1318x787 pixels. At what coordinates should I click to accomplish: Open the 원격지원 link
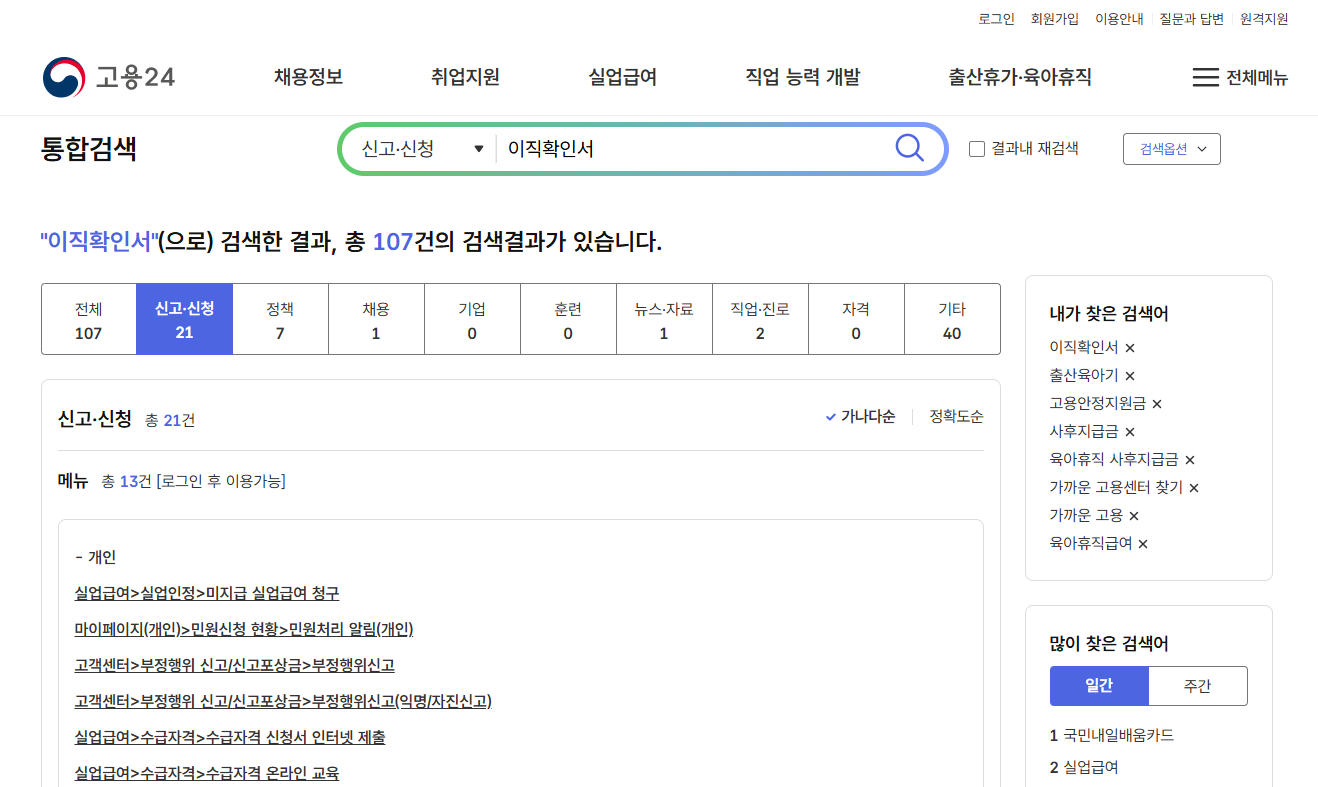(x=1264, y=19)
